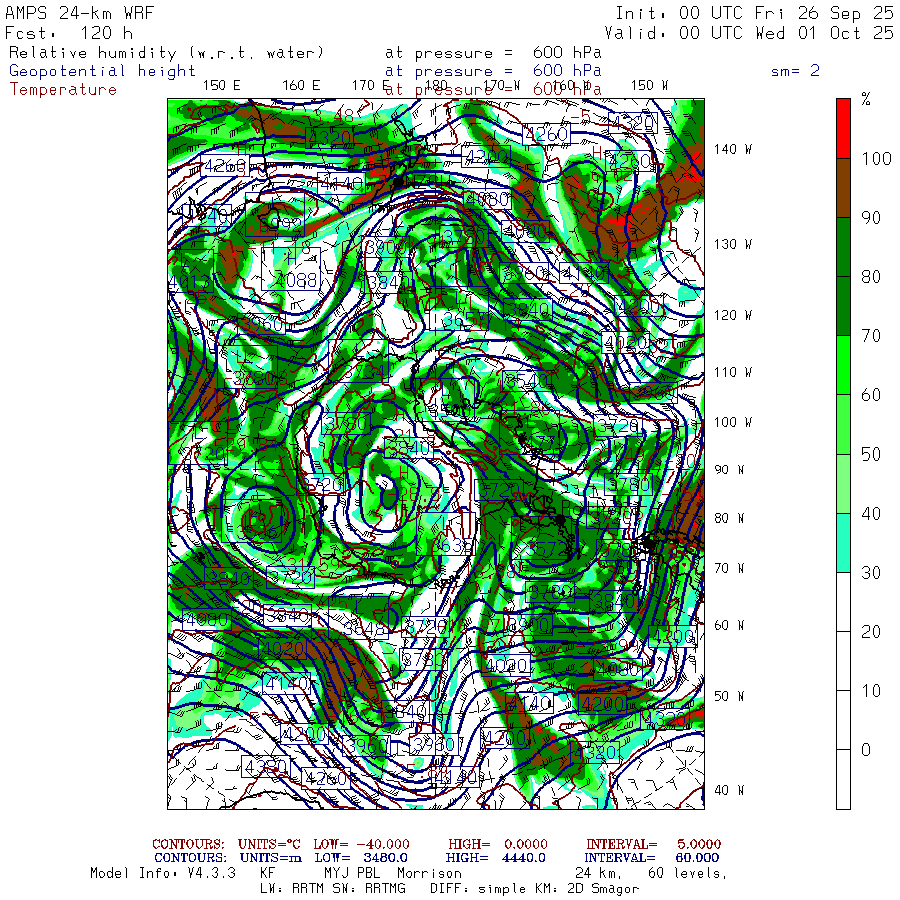Click the red swatch atop the humidity colorbar

pyautogui.click(x=843, y=127)
